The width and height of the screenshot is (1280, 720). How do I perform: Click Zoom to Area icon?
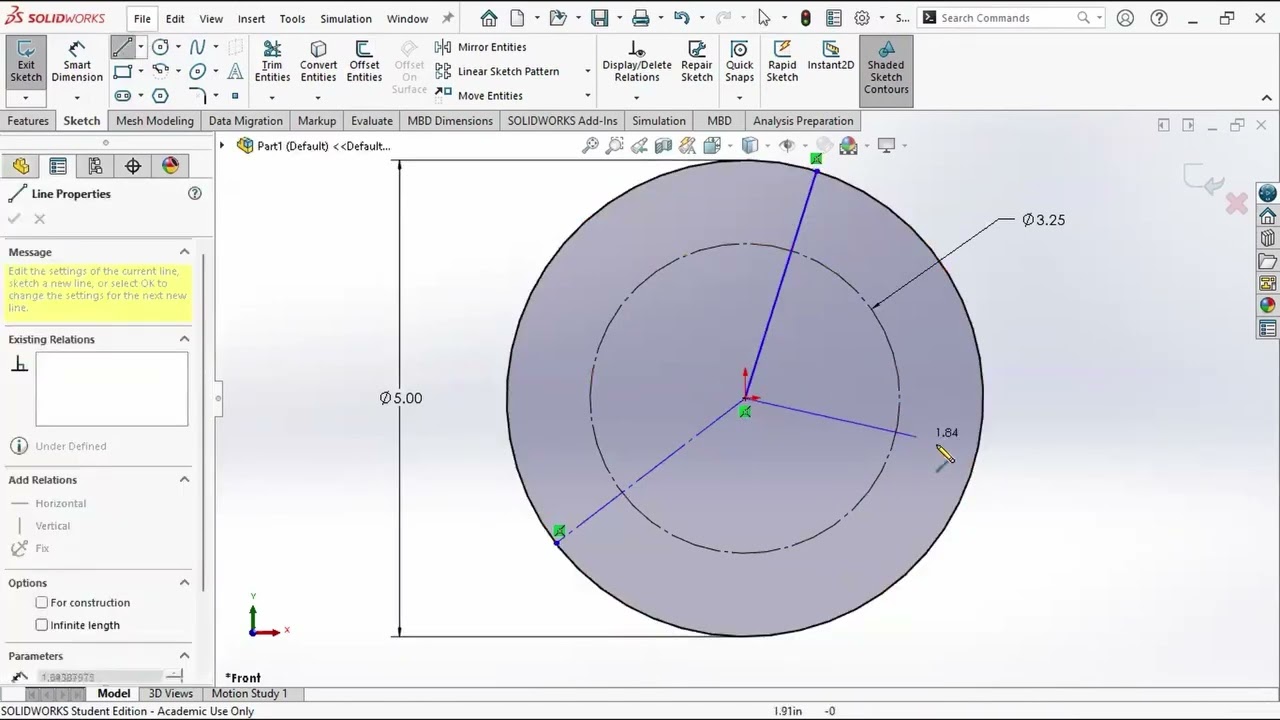[615, 146]
